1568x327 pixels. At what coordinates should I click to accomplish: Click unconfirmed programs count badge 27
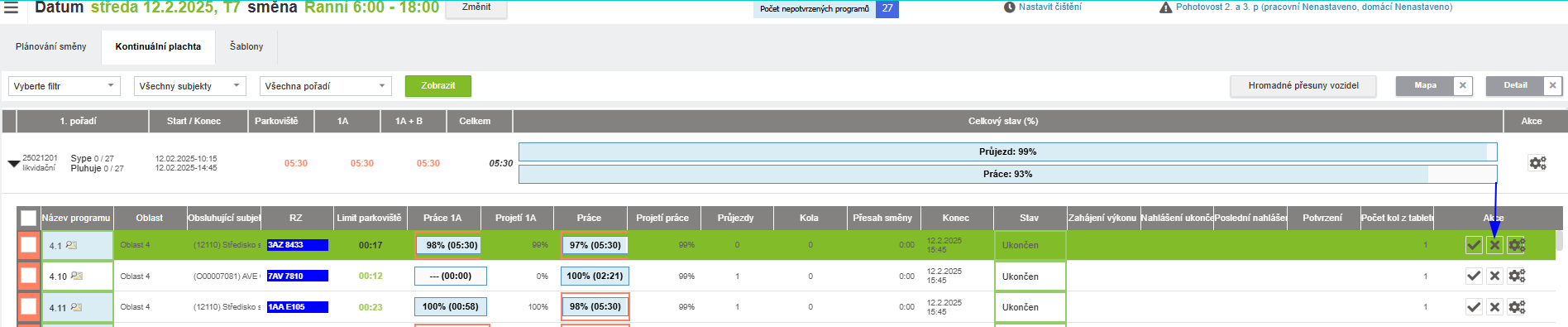click(887, 8)
